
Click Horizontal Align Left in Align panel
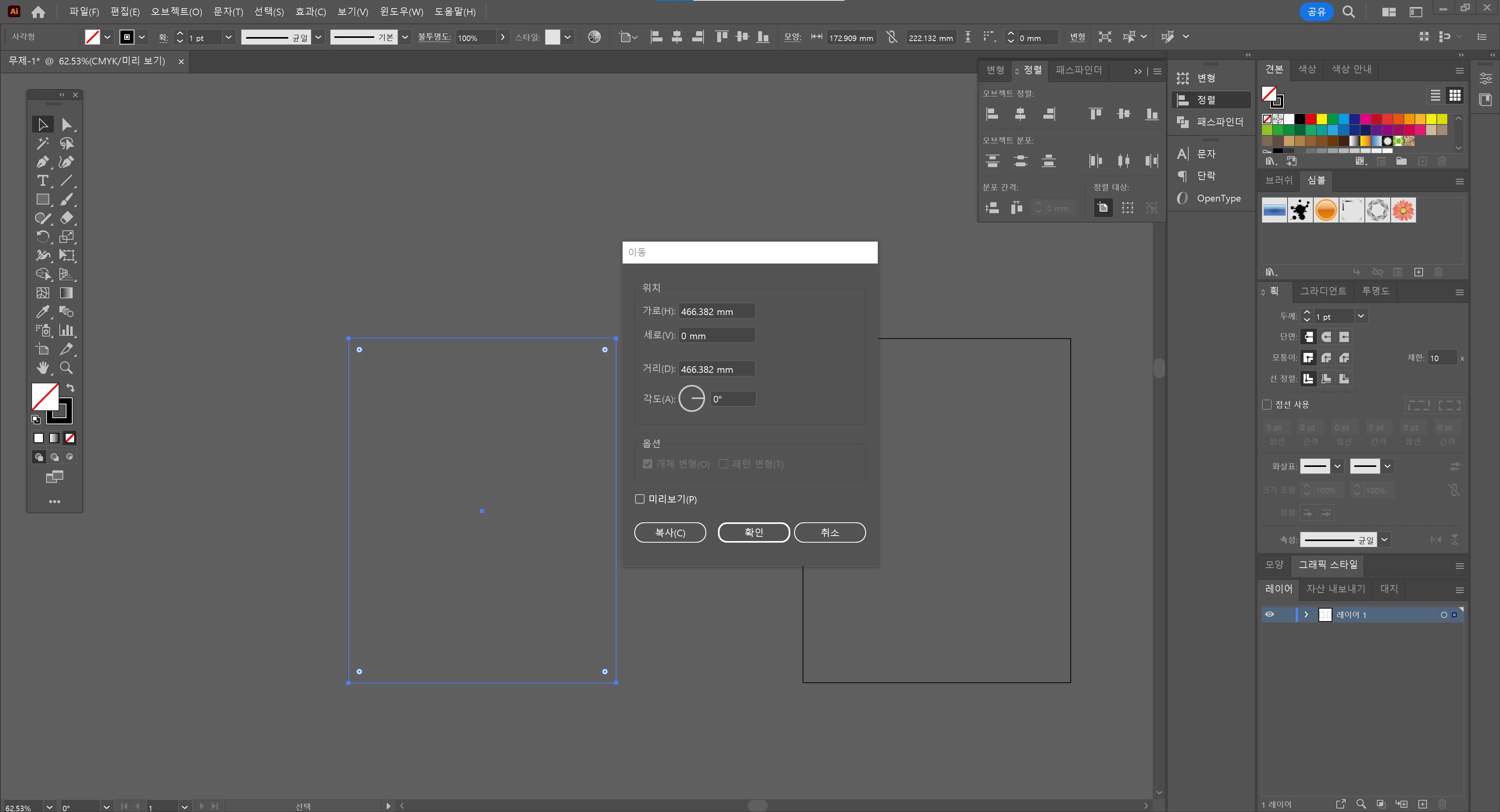coord(992,114)
